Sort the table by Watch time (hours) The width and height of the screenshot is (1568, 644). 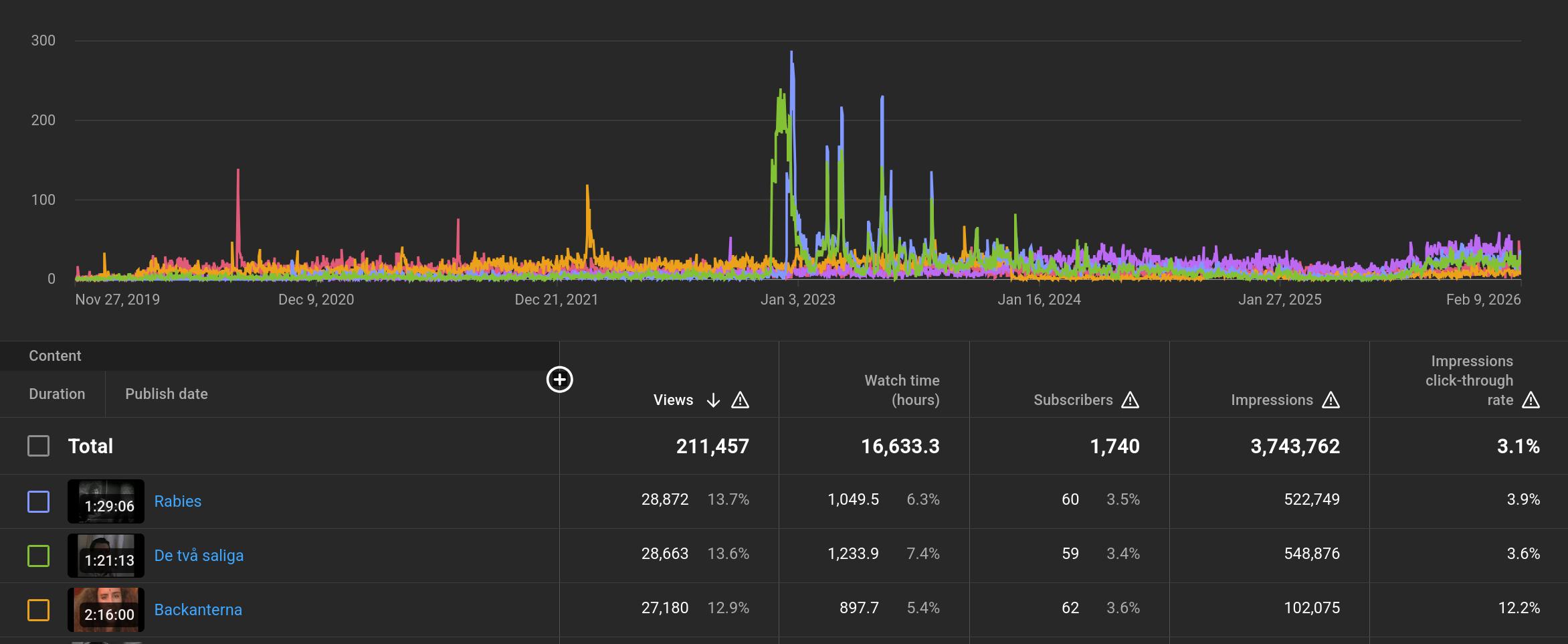pyautogui.click(x=901, y=390)
